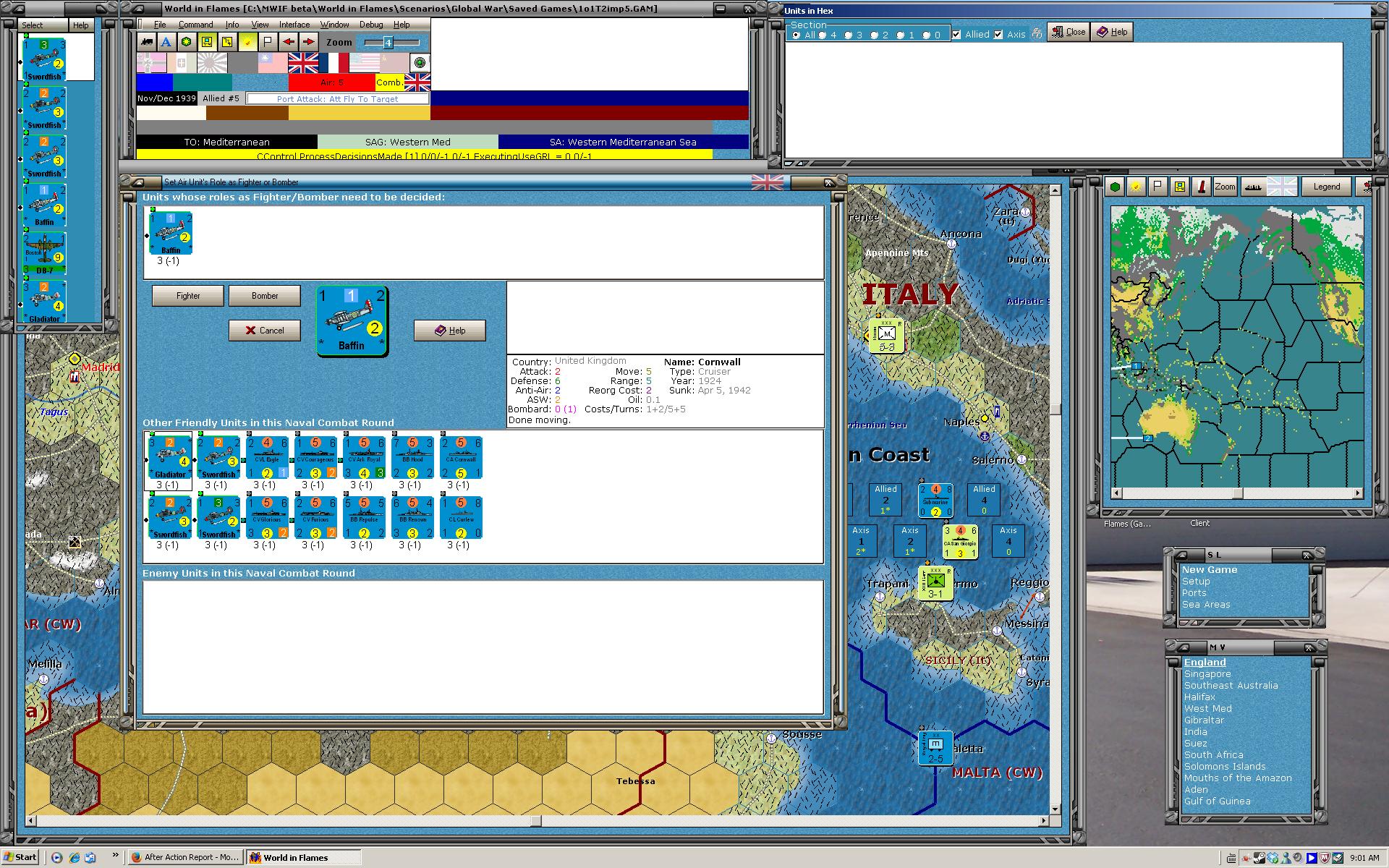Image resolution: width=1389 pixels, height=868 pixels.
Task: Click the unit counter icon in minimap toolbar
Action: click(x=1180, y=187)
